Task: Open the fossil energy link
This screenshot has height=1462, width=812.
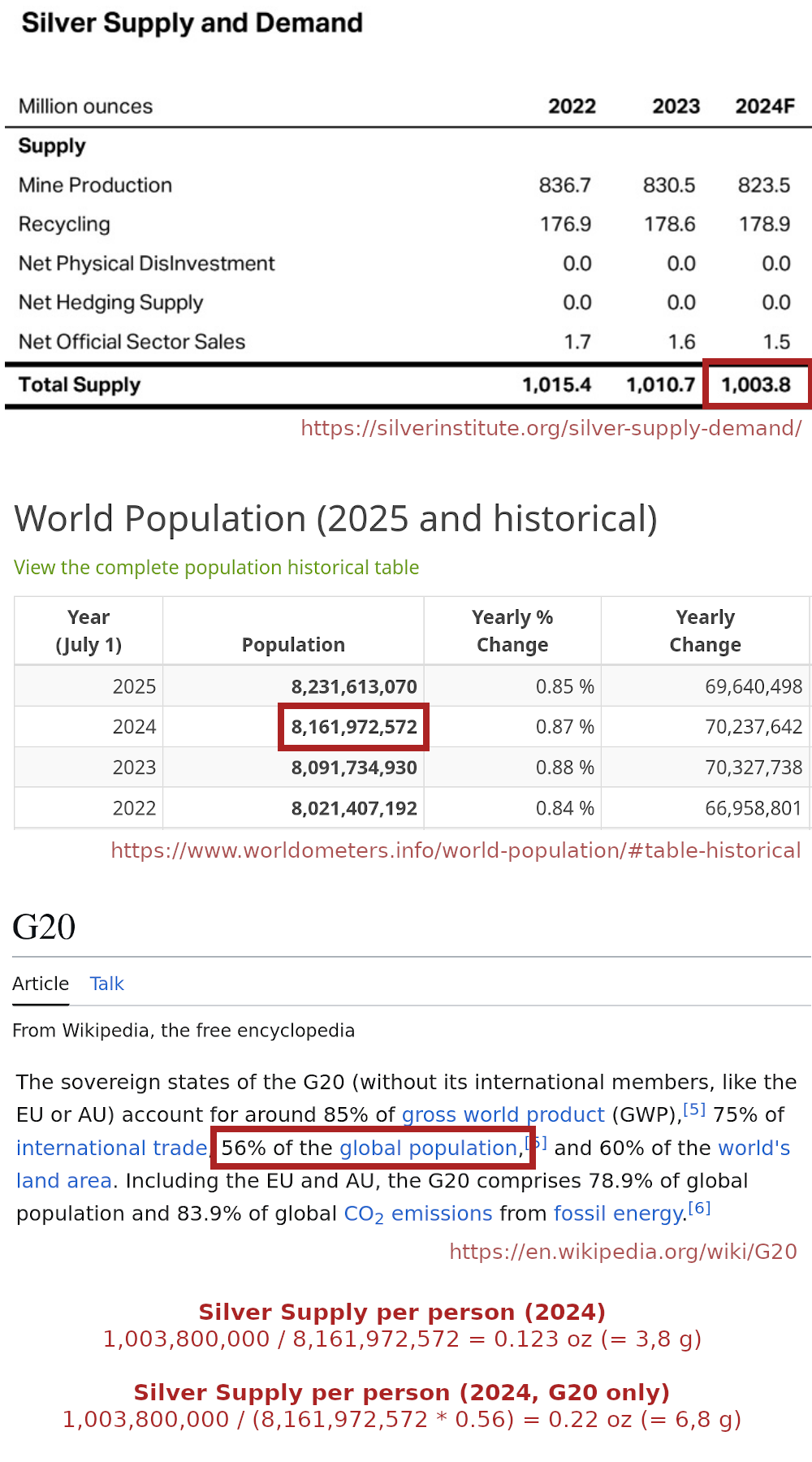Action: (x=618, y=1213)
